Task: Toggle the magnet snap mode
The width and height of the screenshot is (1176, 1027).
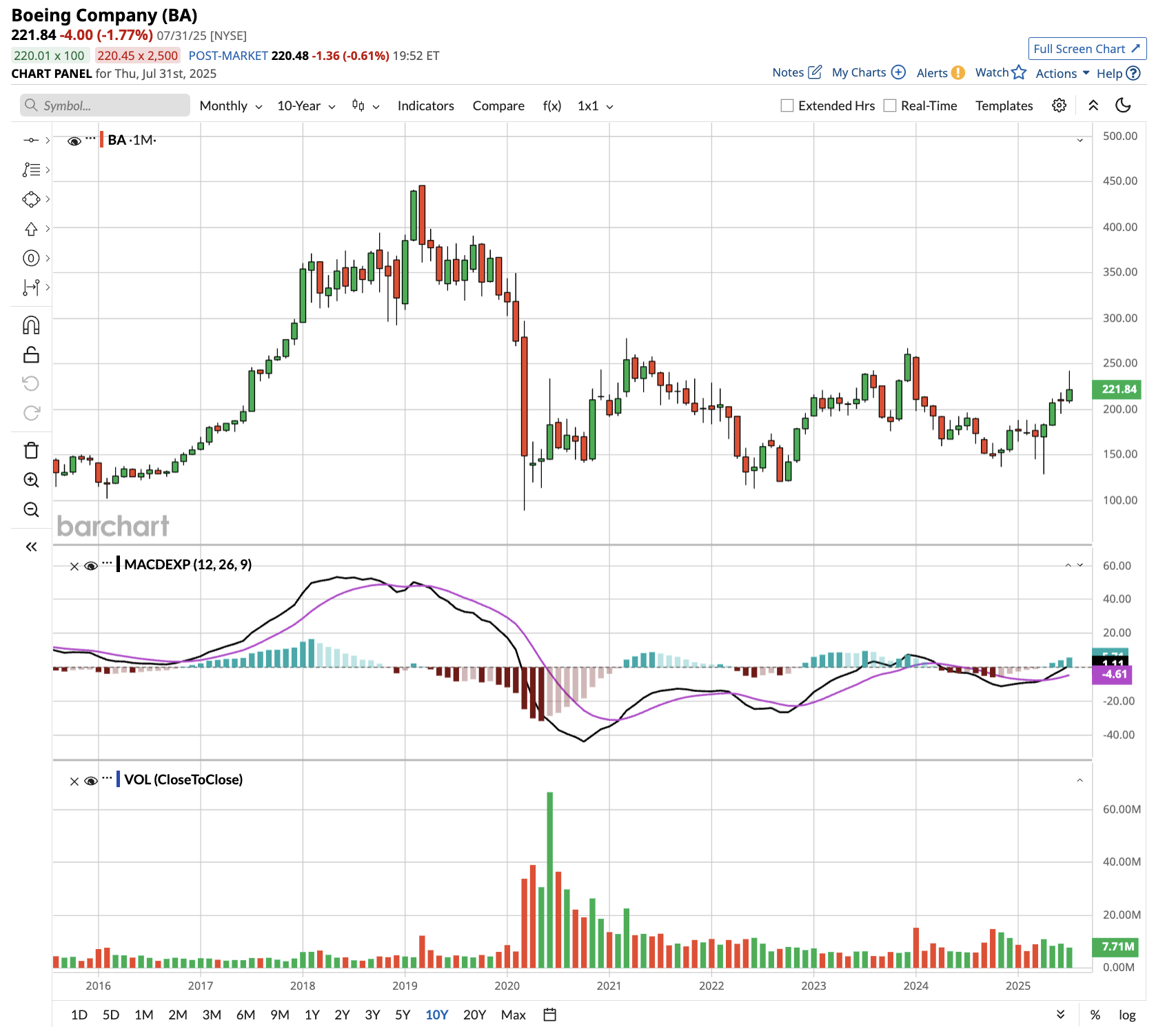Action: point(31,325)
